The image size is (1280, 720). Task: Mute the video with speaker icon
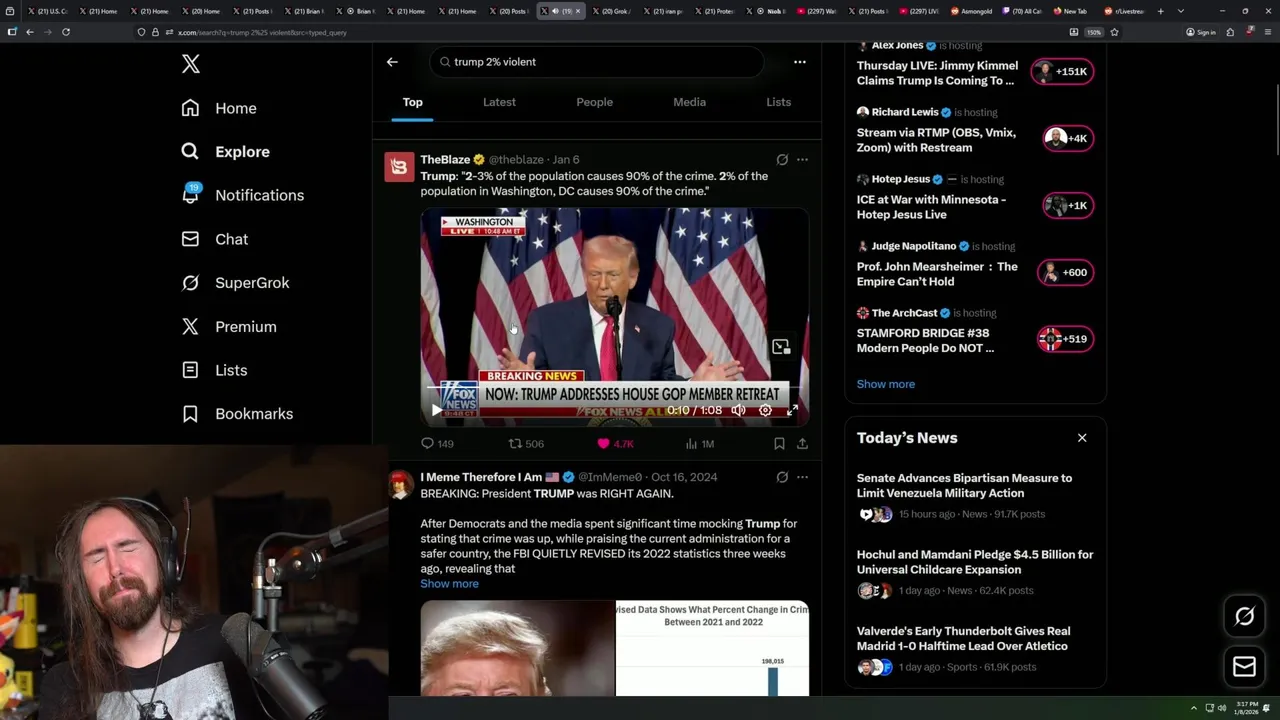point(738,410)
